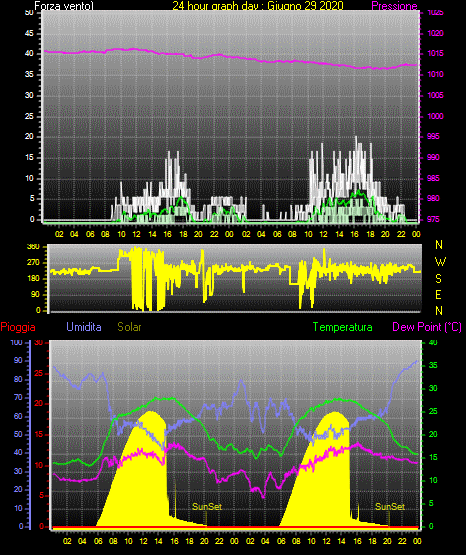Click the green 'Temperatura' legend label
466x555 pixels.
pos(343,327)
